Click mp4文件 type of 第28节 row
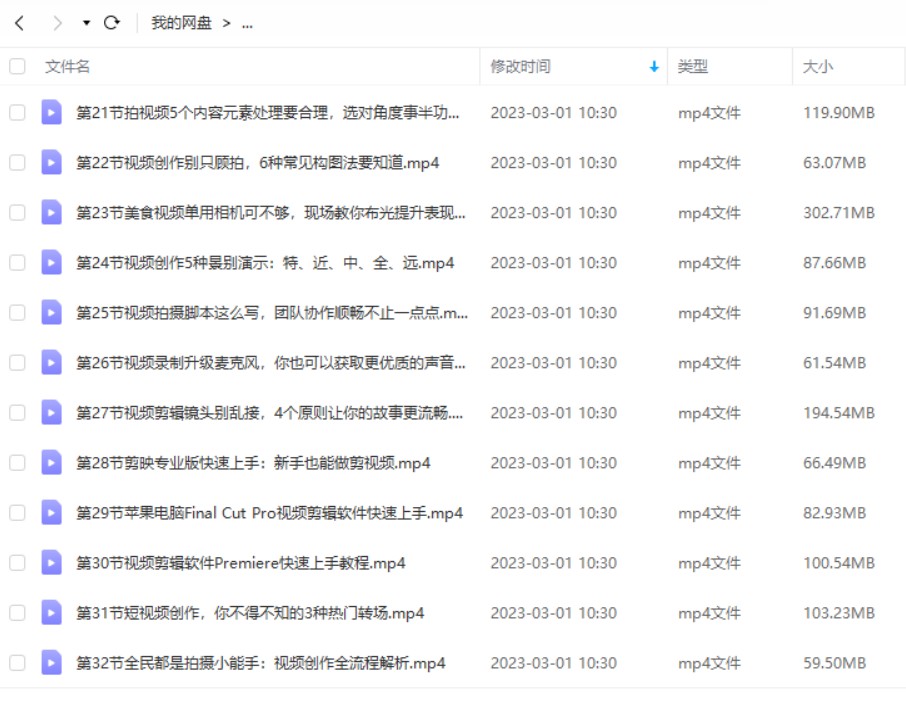 coord(709,463)
